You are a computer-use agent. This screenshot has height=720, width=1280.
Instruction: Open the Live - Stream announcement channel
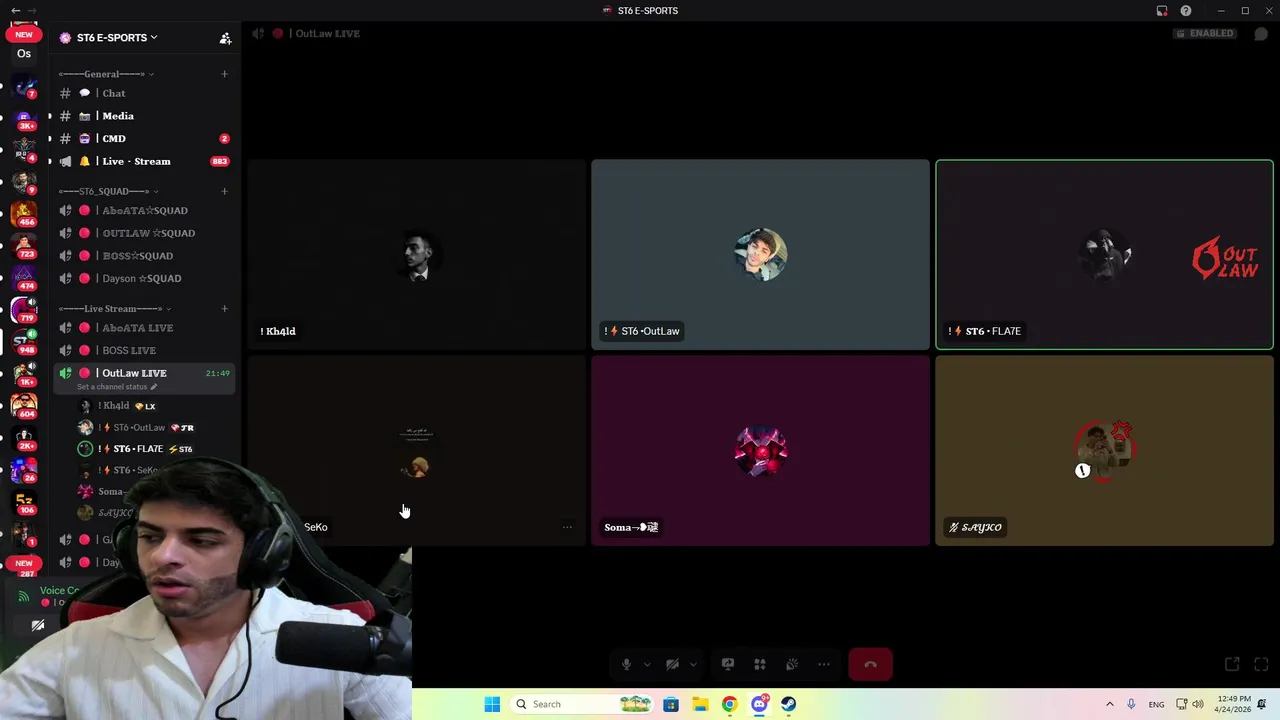coord(144,161)
